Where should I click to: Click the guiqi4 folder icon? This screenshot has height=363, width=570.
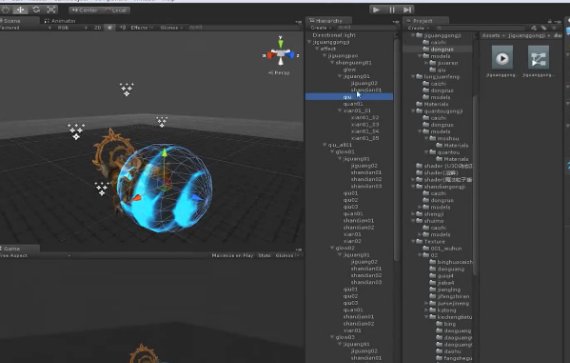(x=432, y=276)
